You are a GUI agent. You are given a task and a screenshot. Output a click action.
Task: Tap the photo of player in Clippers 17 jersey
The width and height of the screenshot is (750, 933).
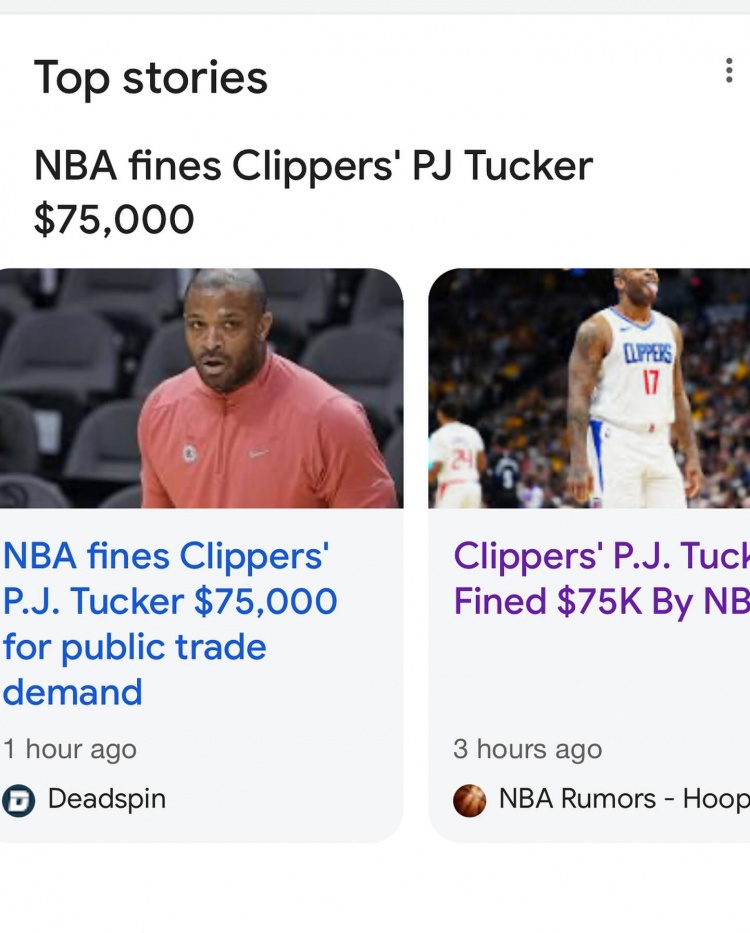[589, 388]
